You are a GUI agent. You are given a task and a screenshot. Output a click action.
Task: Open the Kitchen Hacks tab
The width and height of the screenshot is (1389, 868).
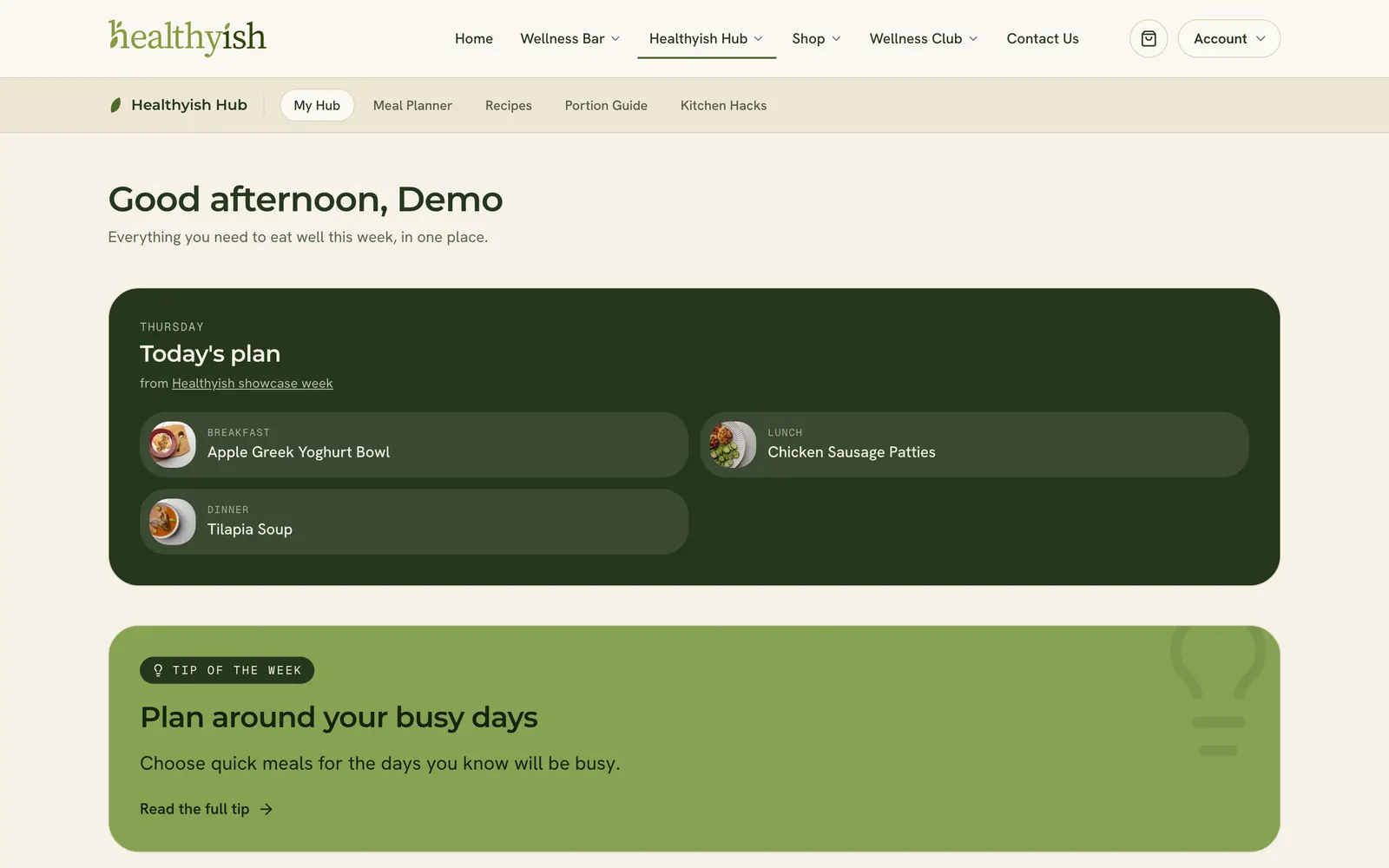click(723, 105)
